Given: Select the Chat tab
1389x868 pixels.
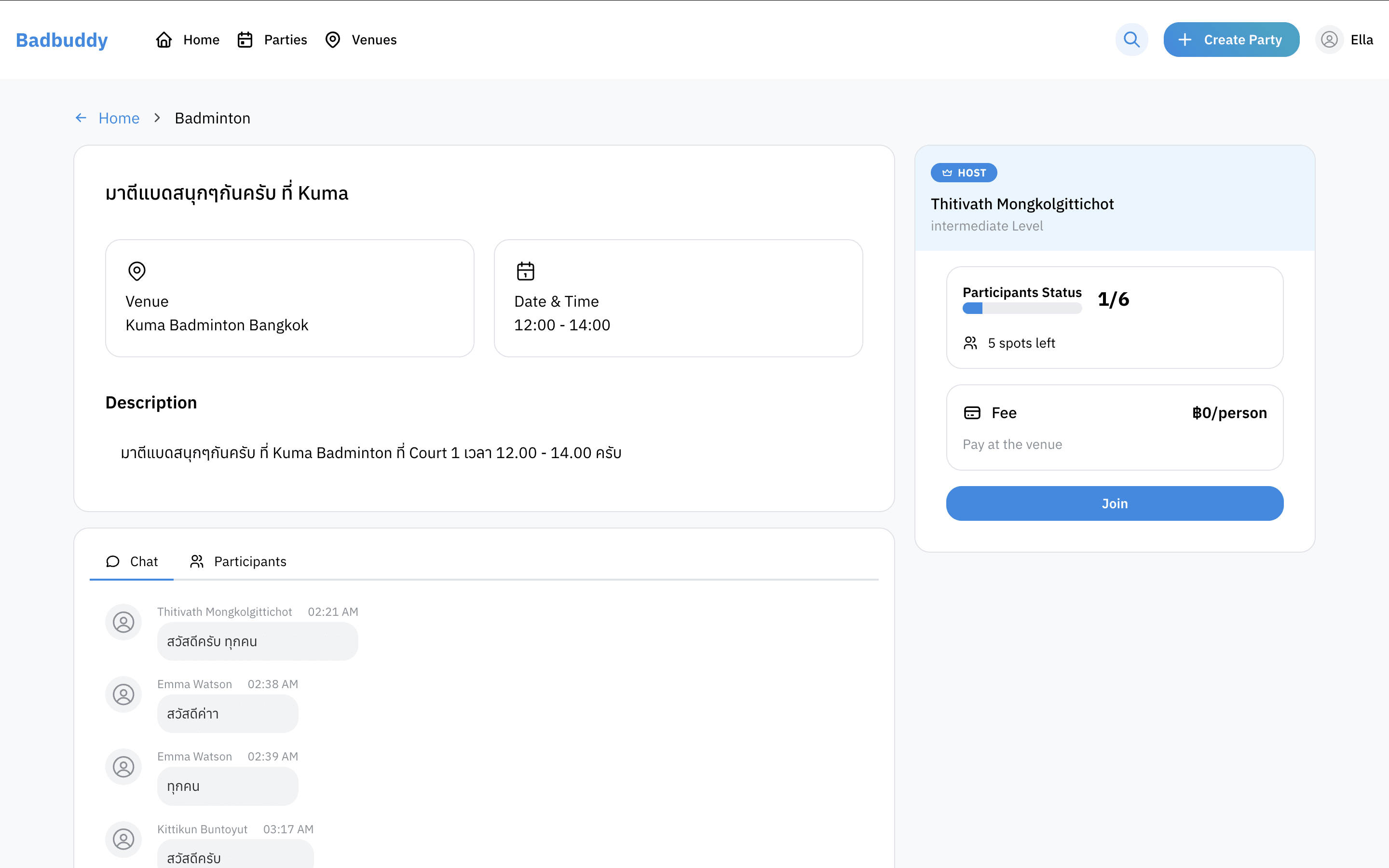Looking at the screenshot, I should tap(132, 561).
